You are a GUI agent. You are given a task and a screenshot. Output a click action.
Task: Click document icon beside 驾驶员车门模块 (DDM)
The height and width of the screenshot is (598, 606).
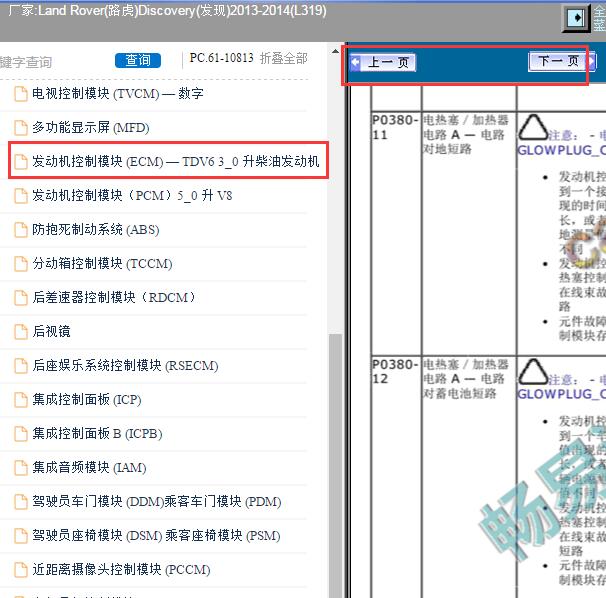[20, 502]
